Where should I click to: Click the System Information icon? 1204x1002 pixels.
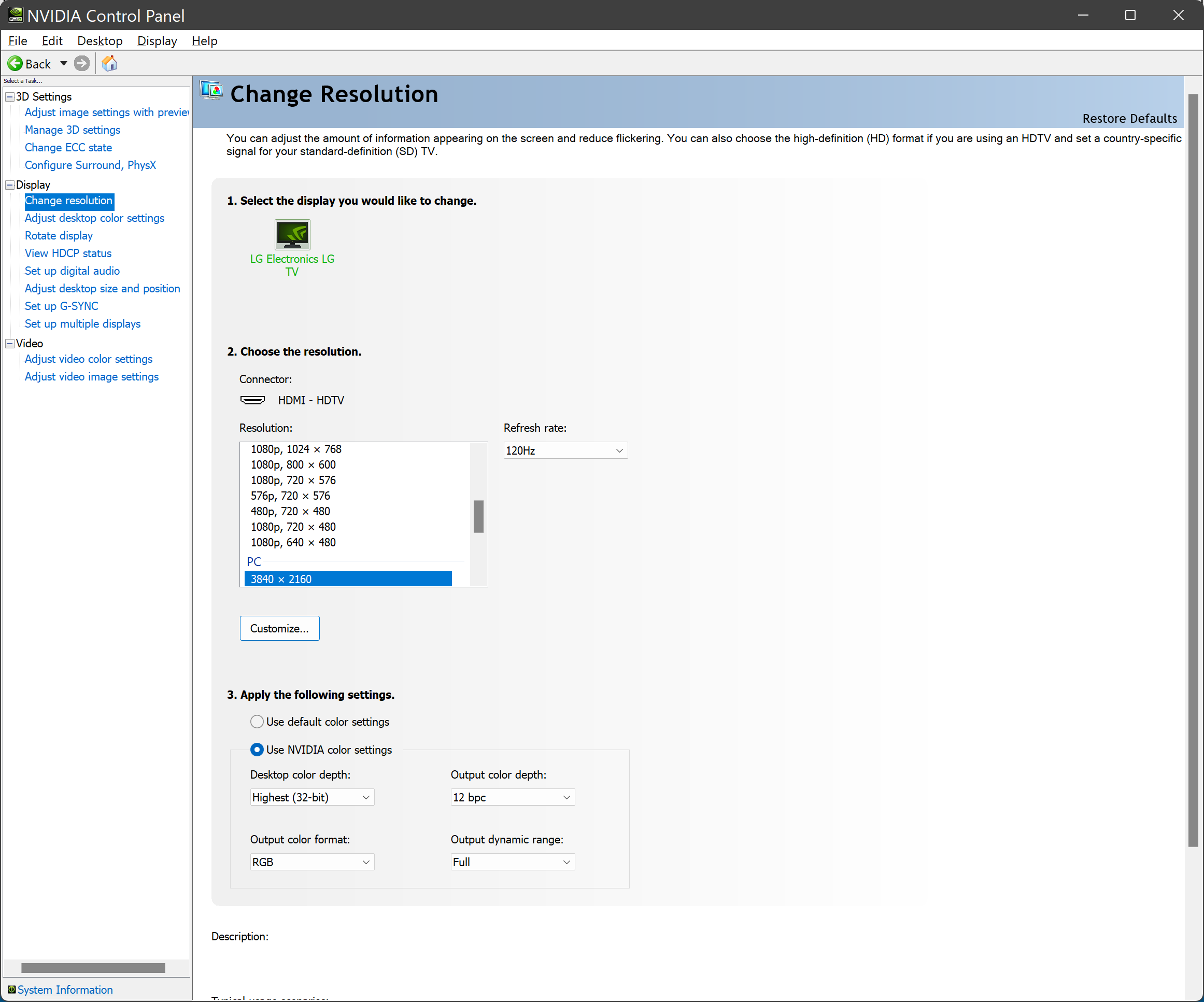[11, 990]
